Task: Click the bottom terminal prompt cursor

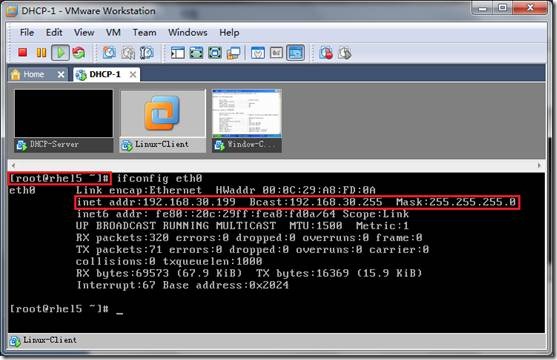Action: (x=119, y=312)
